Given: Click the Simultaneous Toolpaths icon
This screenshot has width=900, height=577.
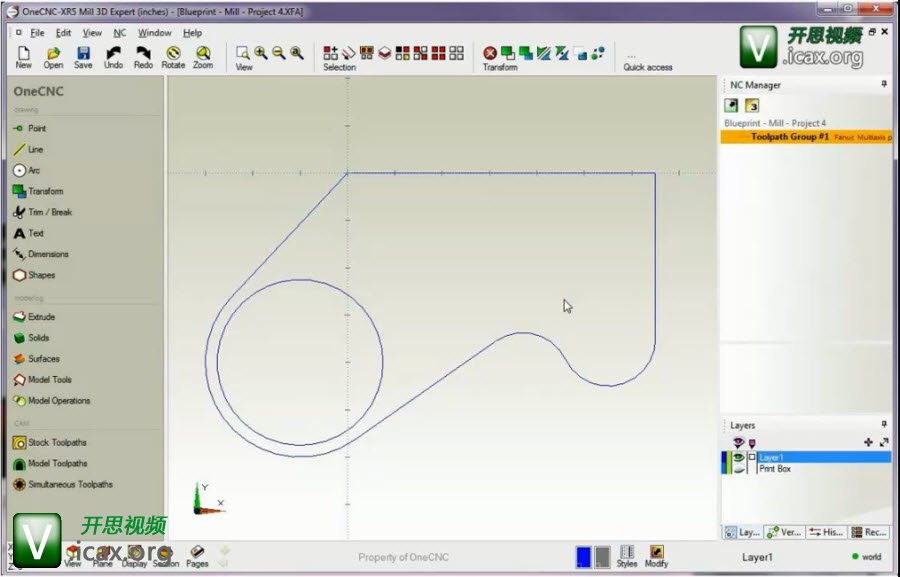Looking at the screenshot, I should point(19,484).
